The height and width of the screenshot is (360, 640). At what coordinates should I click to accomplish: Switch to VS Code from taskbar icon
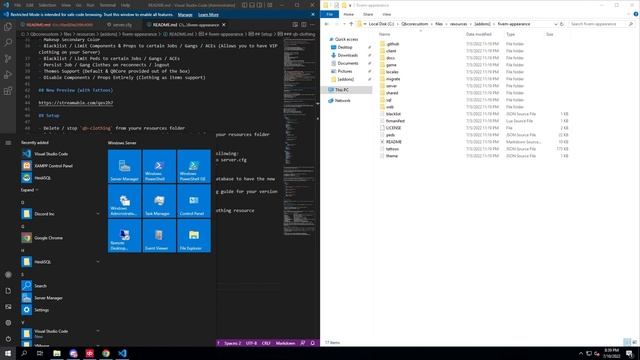(122, 353)
